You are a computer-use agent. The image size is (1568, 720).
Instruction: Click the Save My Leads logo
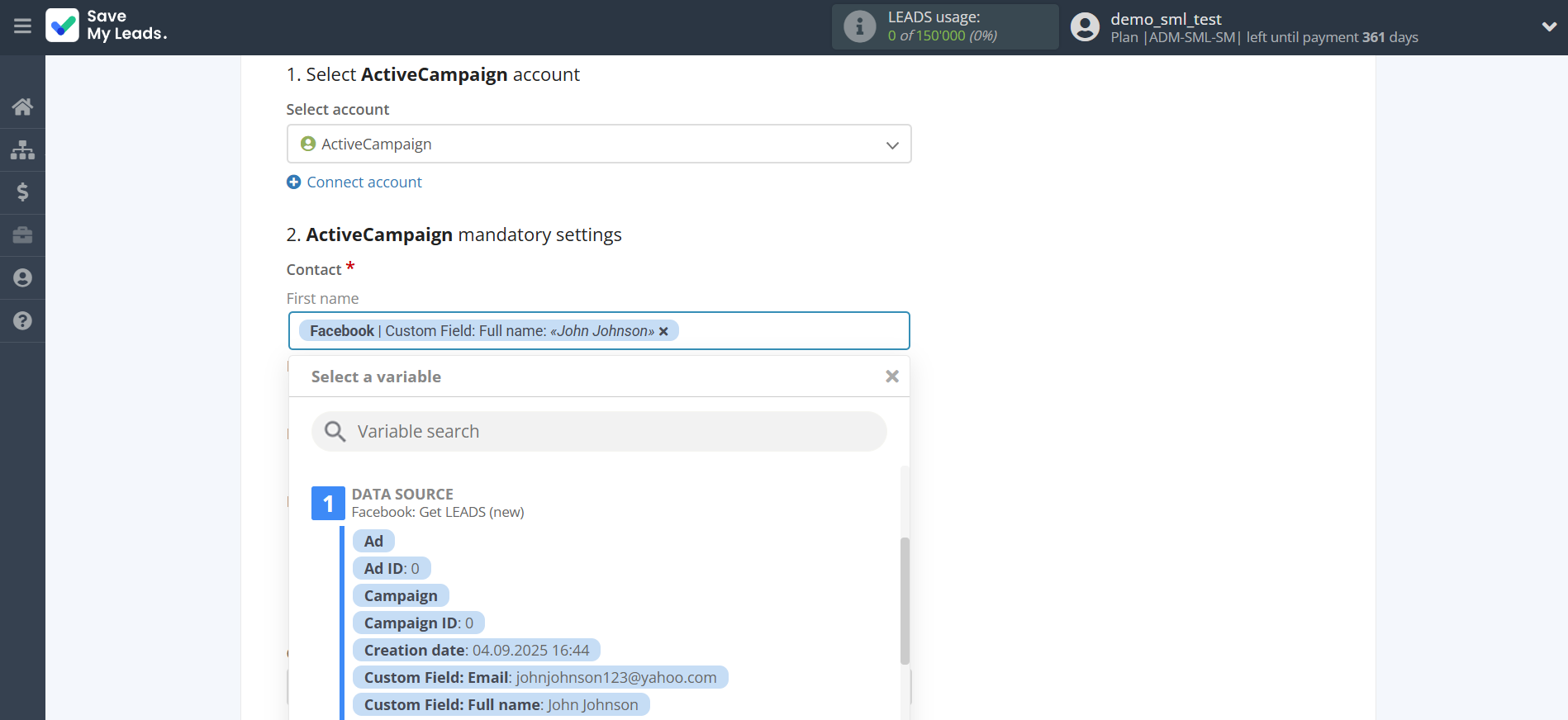point(107,26)
